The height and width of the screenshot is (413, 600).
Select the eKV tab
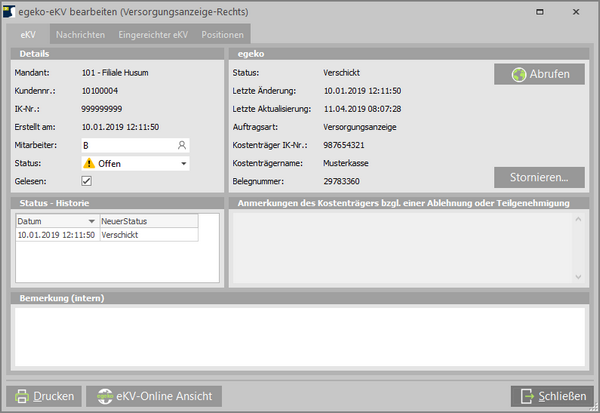pyautogui.click(x=27, y=35)
